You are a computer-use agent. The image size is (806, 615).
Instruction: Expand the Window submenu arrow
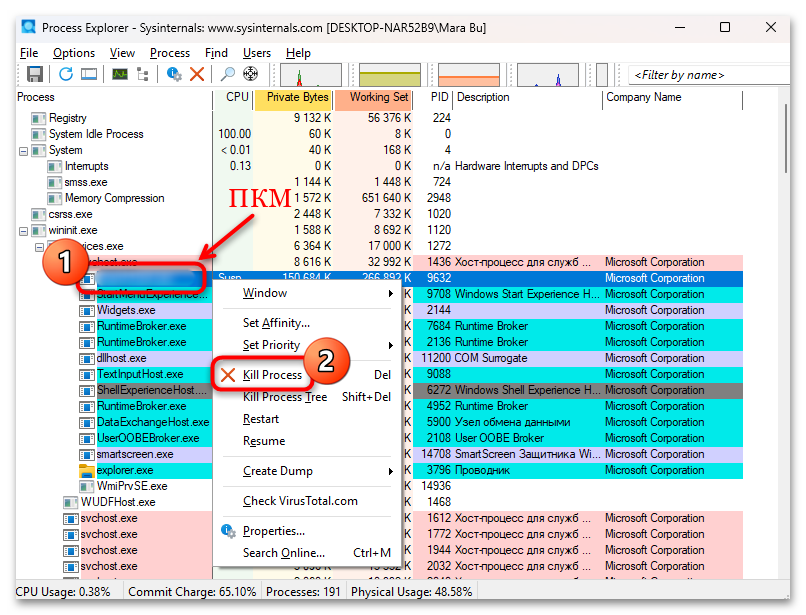click(391, 294)
